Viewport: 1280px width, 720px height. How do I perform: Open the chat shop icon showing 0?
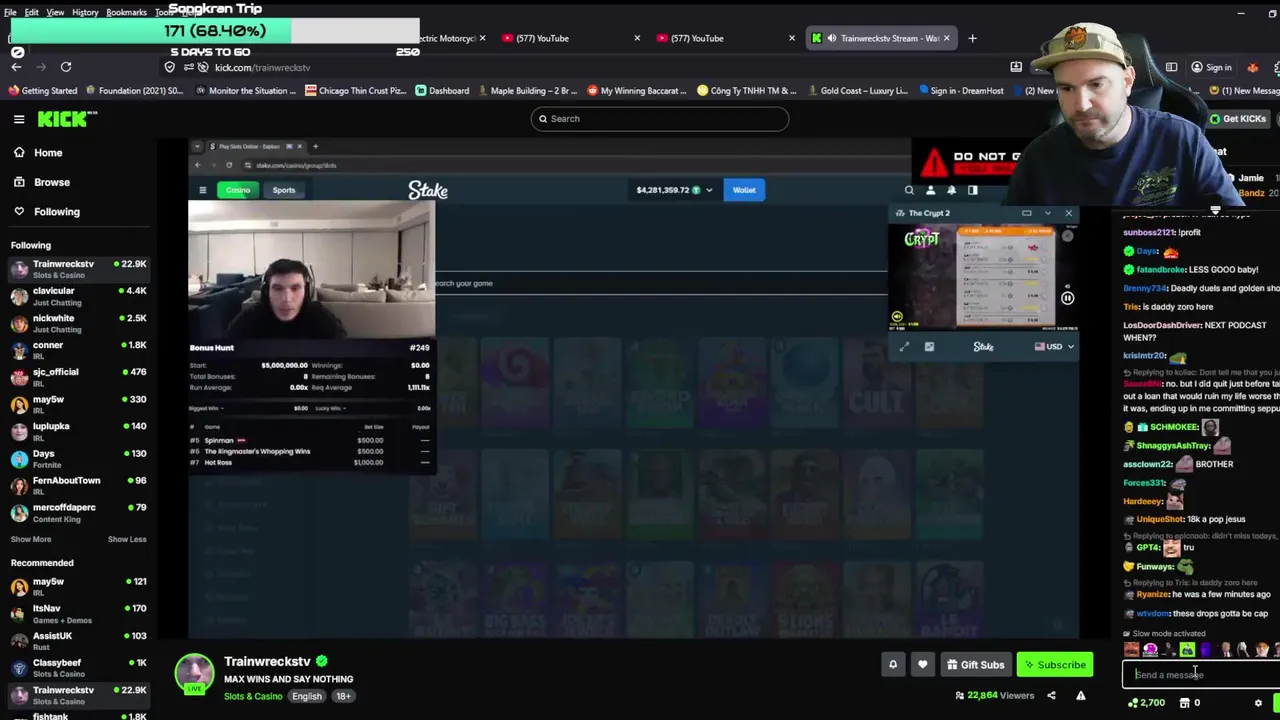[x=1189, y=703]
